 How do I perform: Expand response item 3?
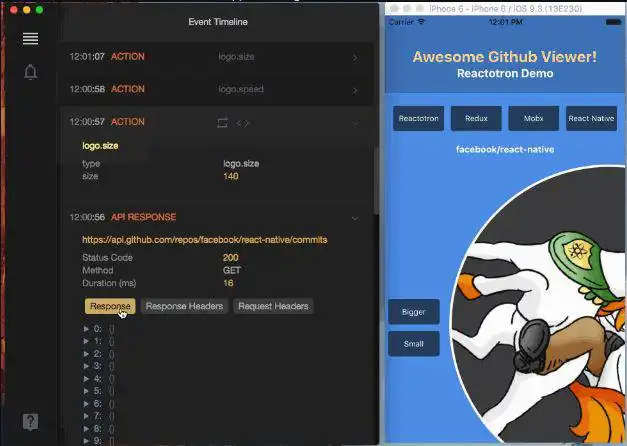pos(86,366)
